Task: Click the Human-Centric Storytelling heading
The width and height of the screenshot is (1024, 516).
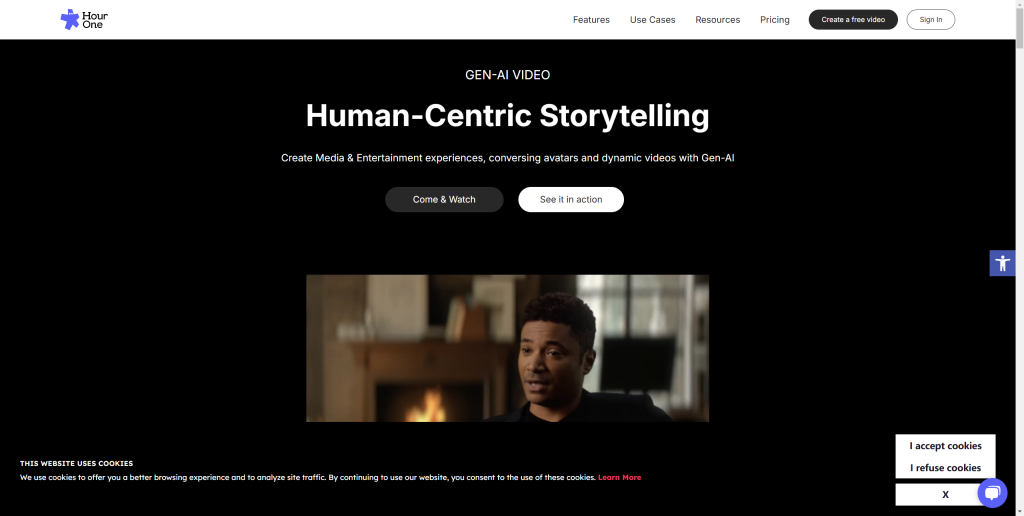Action: [507, 116]
